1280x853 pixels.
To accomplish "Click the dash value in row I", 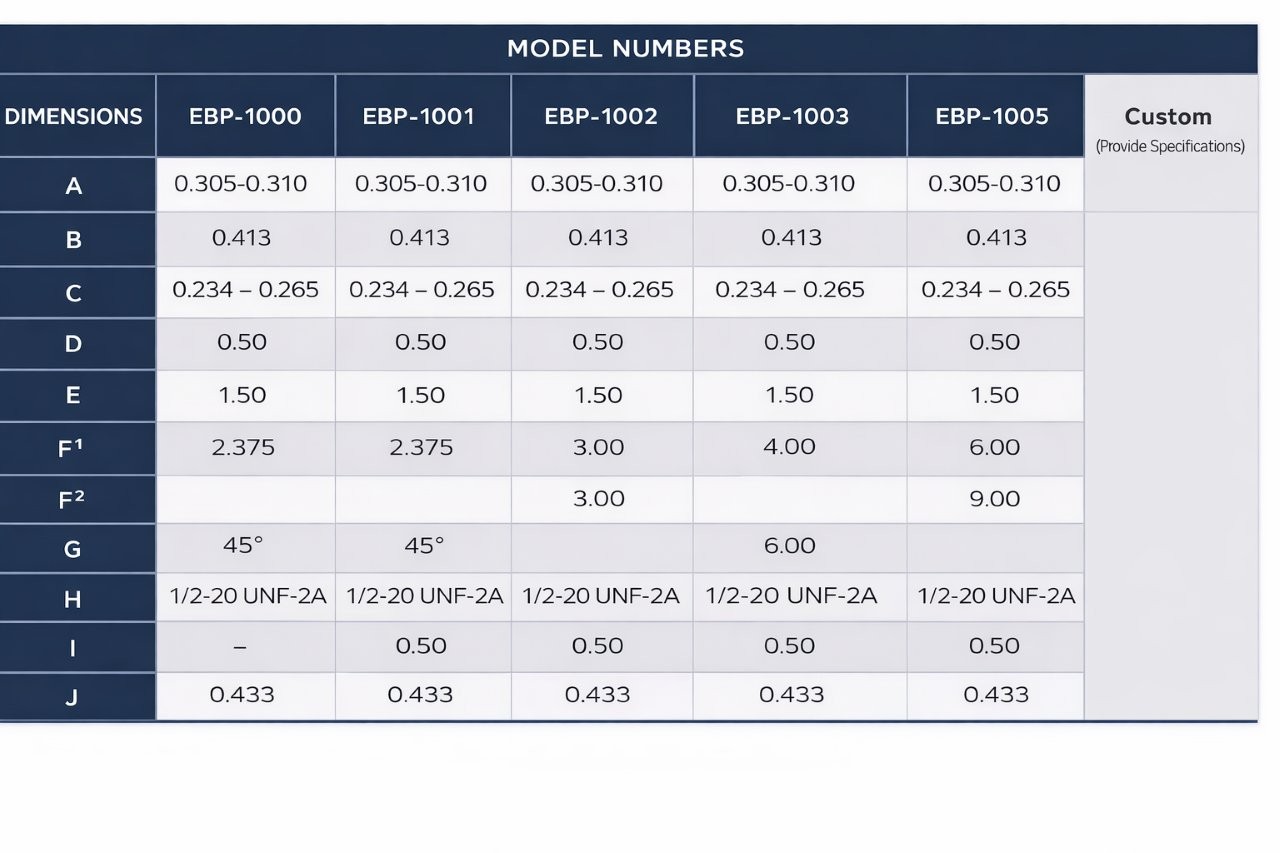I will pyautogui.click(x=240, y=647).
